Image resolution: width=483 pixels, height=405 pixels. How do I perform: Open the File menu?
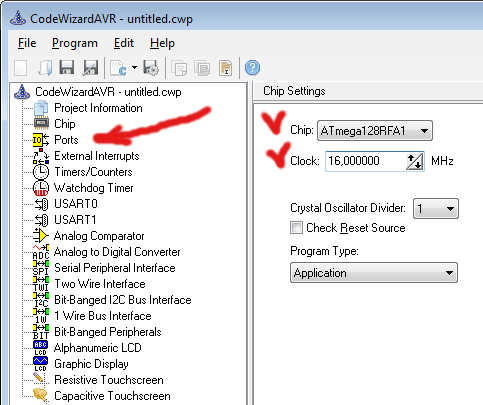click(x=27, y=43)
